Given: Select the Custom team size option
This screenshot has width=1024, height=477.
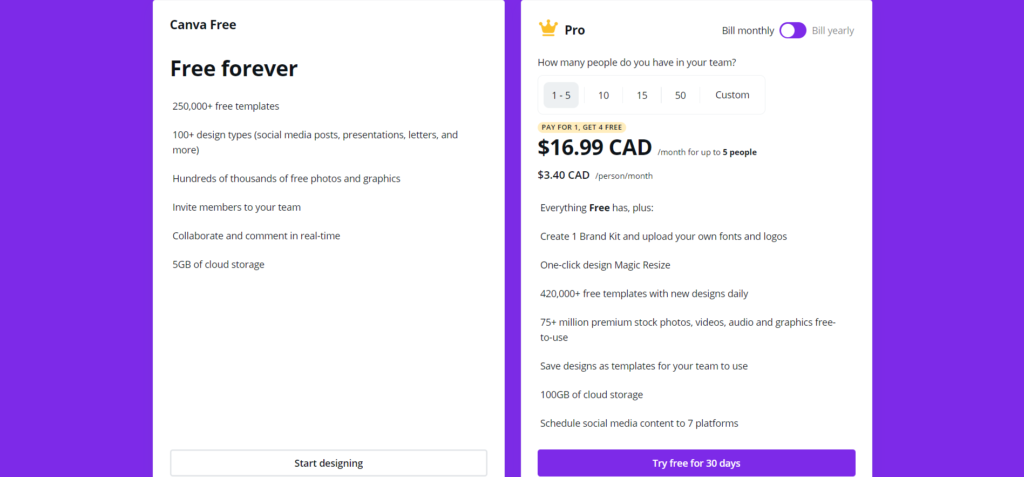Looking at the screenshot, I should 732,95.
